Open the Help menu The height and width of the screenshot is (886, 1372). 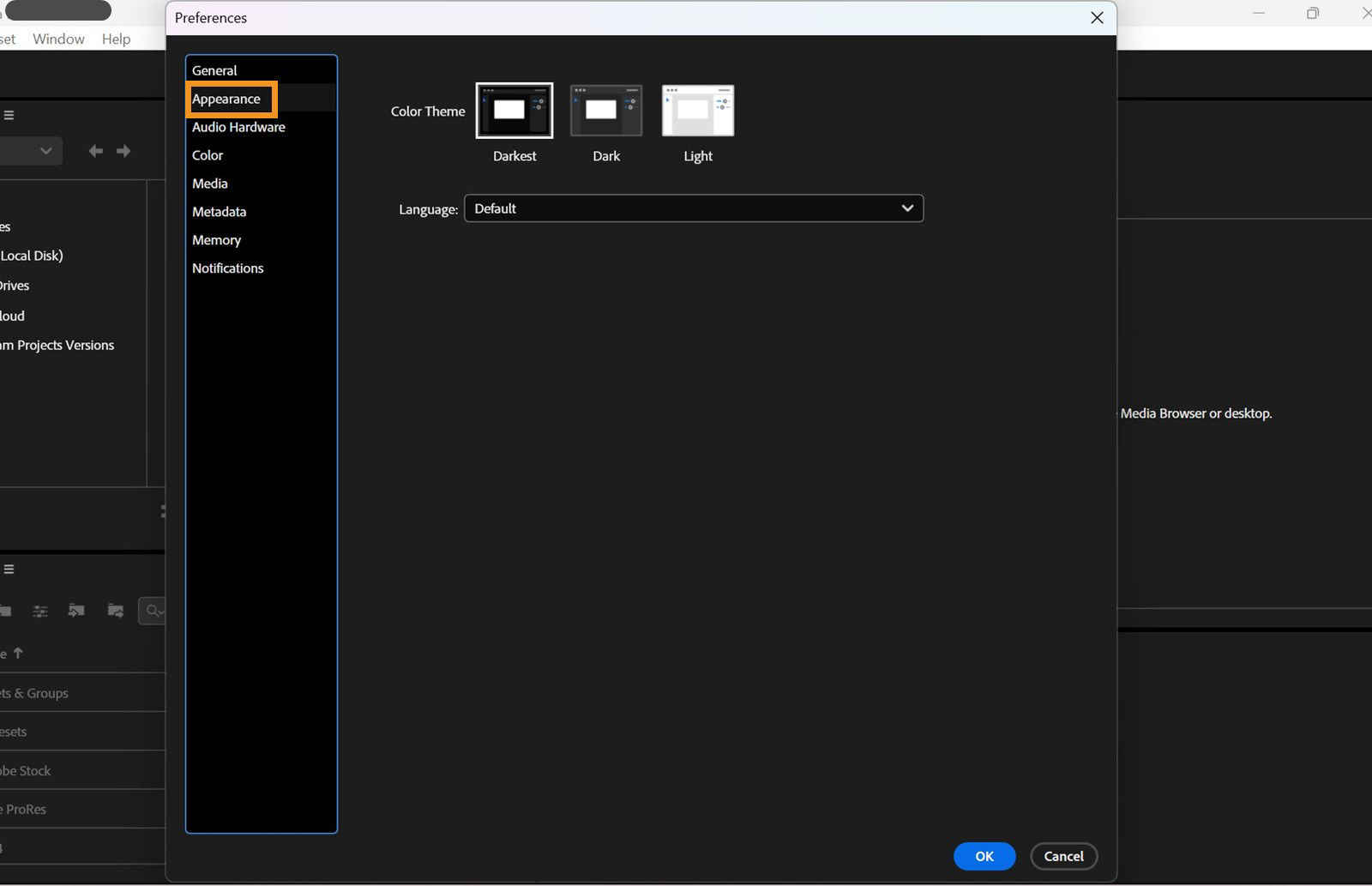click(x=116, y=39)
